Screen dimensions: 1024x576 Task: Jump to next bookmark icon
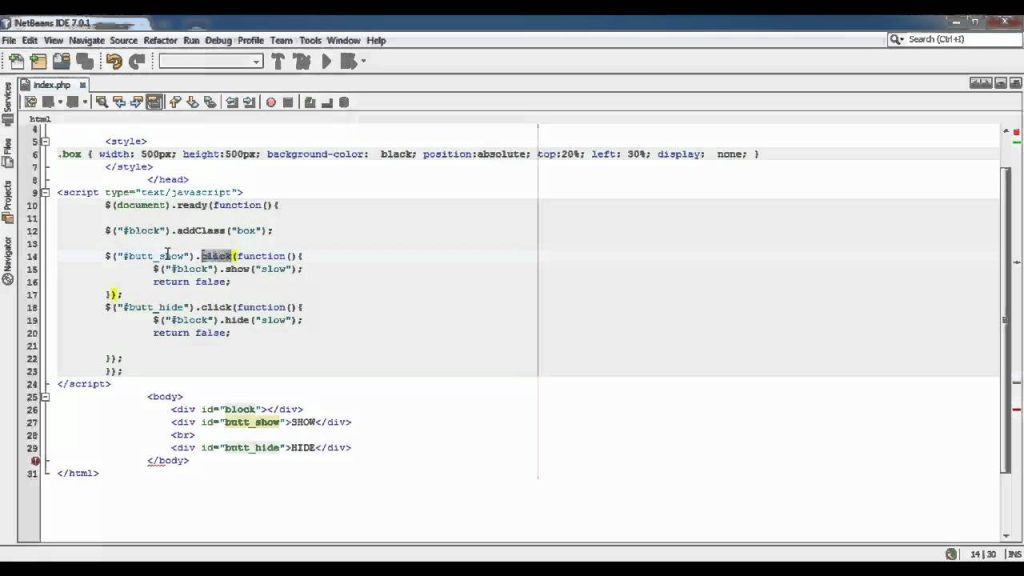pos(193,102)
